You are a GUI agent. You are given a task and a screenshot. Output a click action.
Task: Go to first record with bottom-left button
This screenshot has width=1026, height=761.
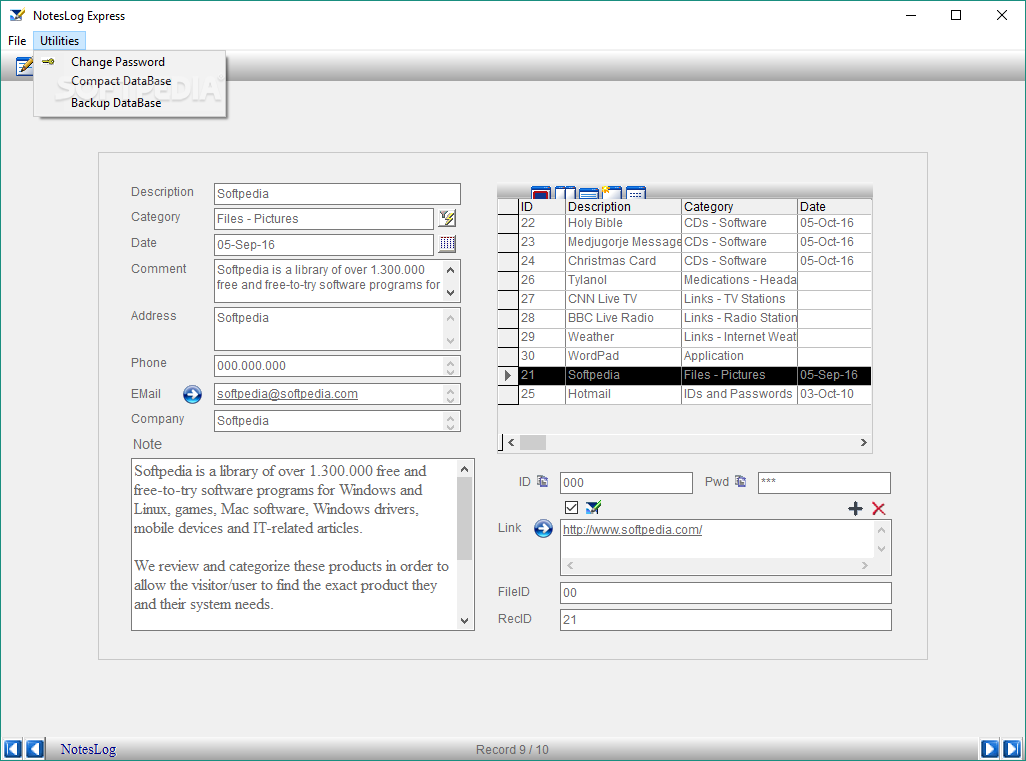[x=12, y=749]
